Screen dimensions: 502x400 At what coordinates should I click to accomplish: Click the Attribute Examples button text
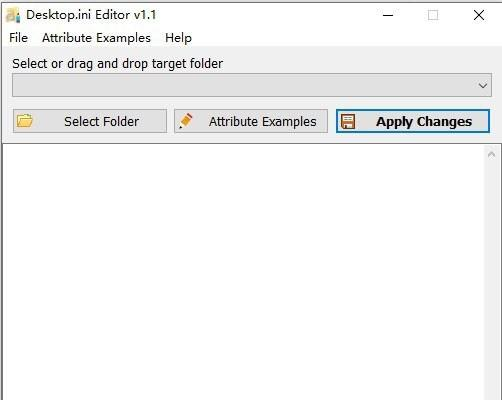tap(263, 121)
